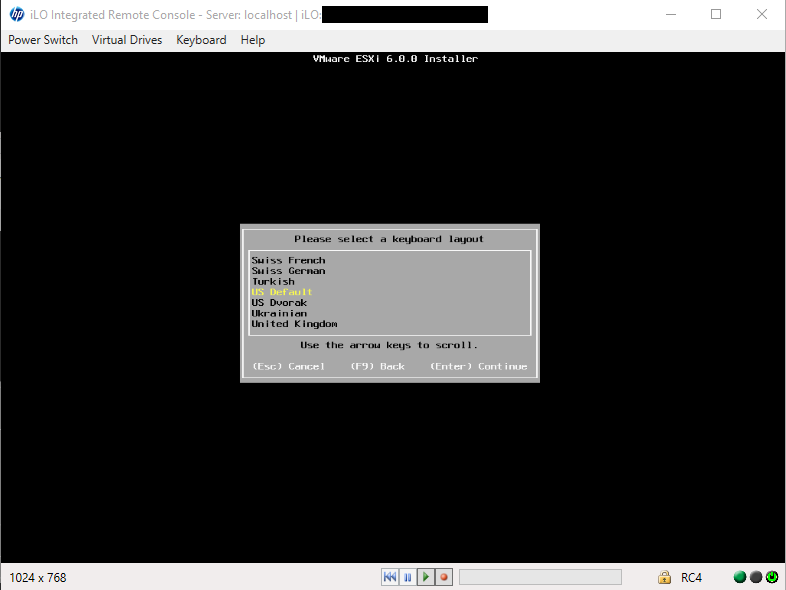Minimize the iLO Remote Console window

tap(671, 14)
